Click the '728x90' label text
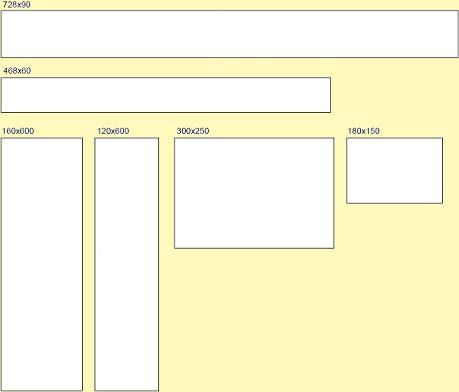 (16, 5)
